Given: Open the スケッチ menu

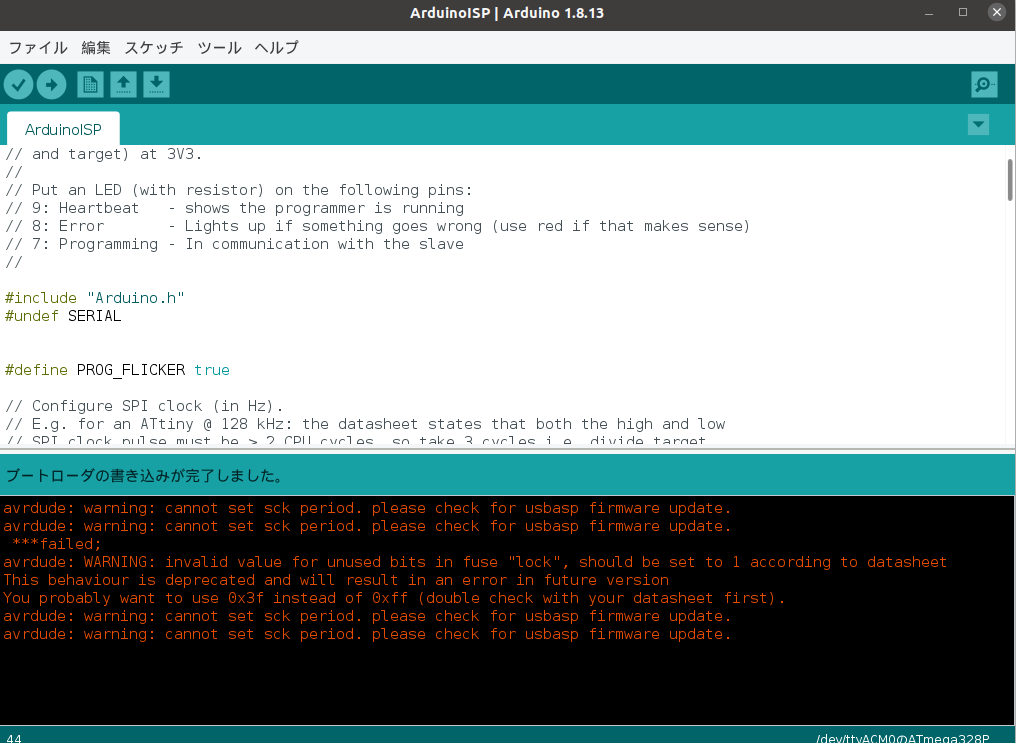Looking at the screenshot, I should tap(154, 48).
